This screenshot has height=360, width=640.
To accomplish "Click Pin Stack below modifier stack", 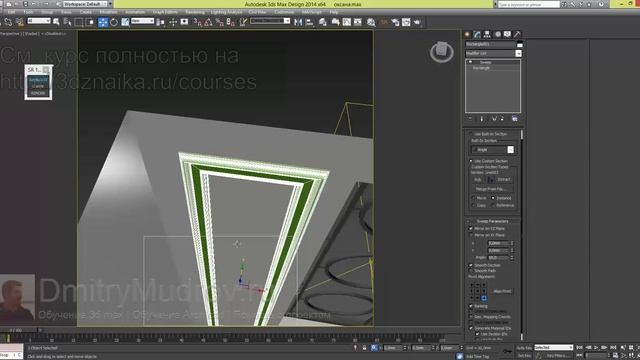I will [x=470, y=119].
